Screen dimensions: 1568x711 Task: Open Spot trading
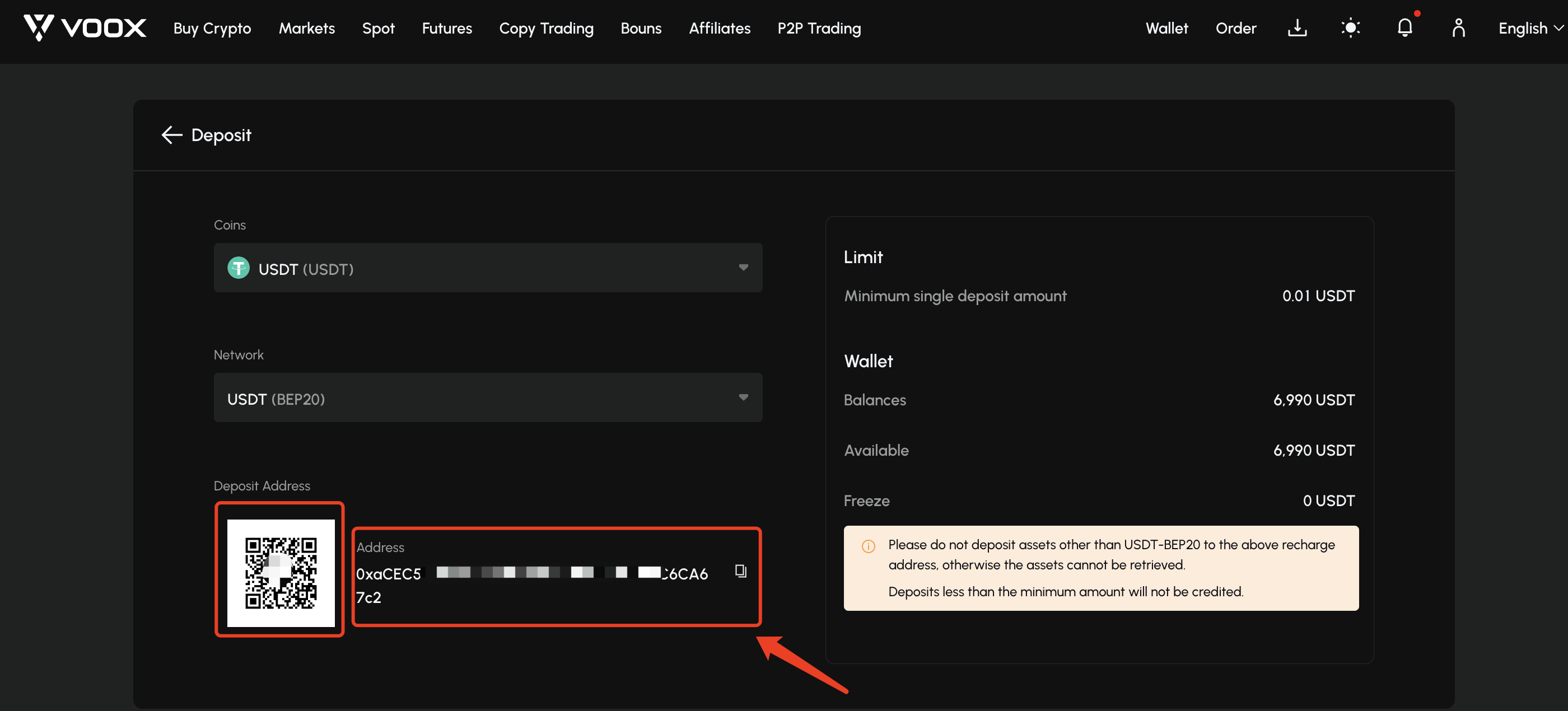[378, 28]
